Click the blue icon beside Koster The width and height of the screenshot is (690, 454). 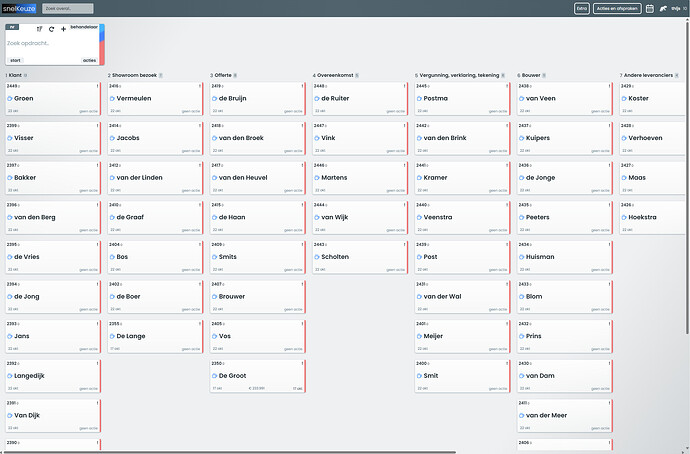pos(624,99)
